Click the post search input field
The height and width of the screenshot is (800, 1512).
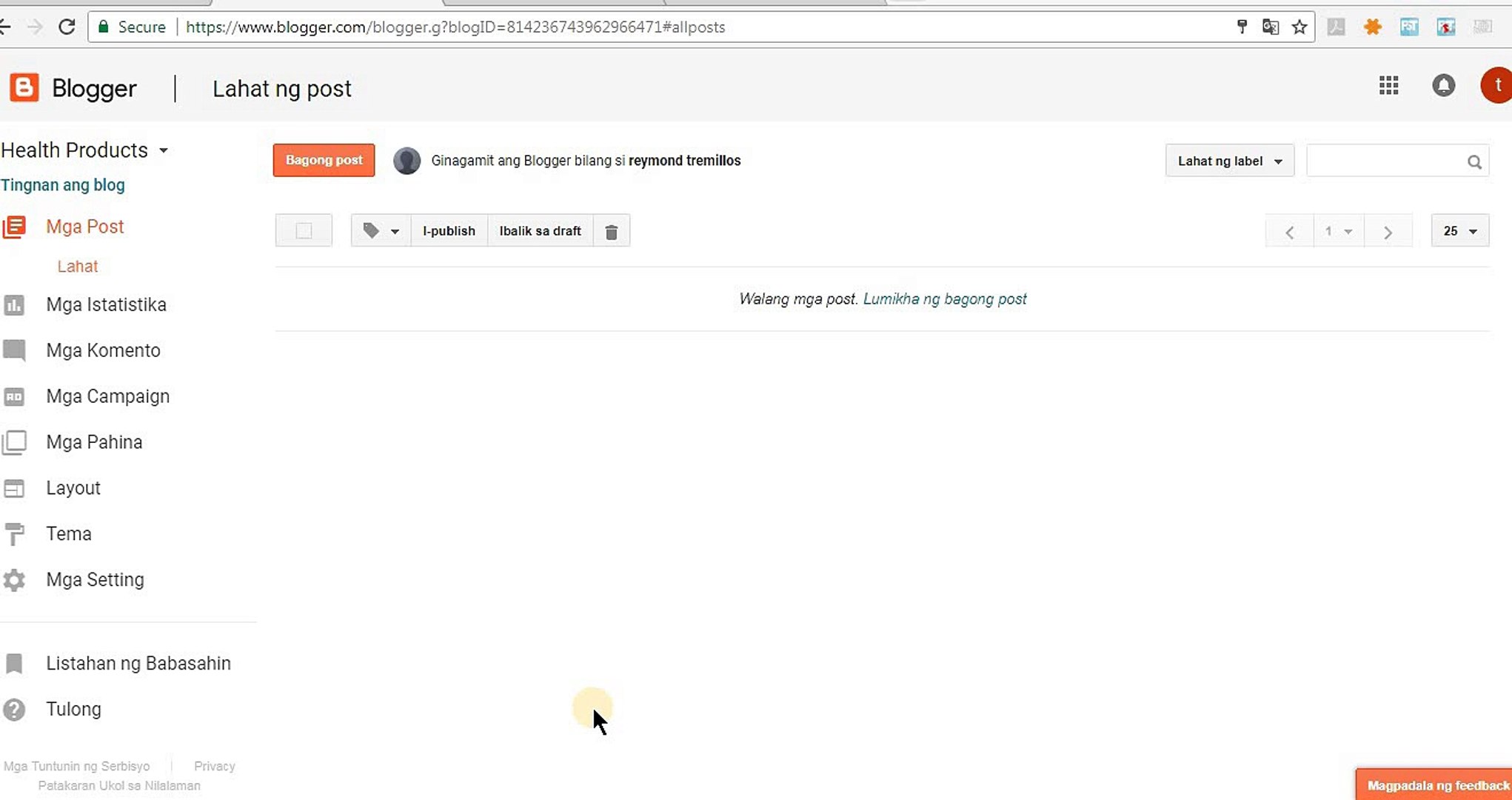pos(1385,161)
